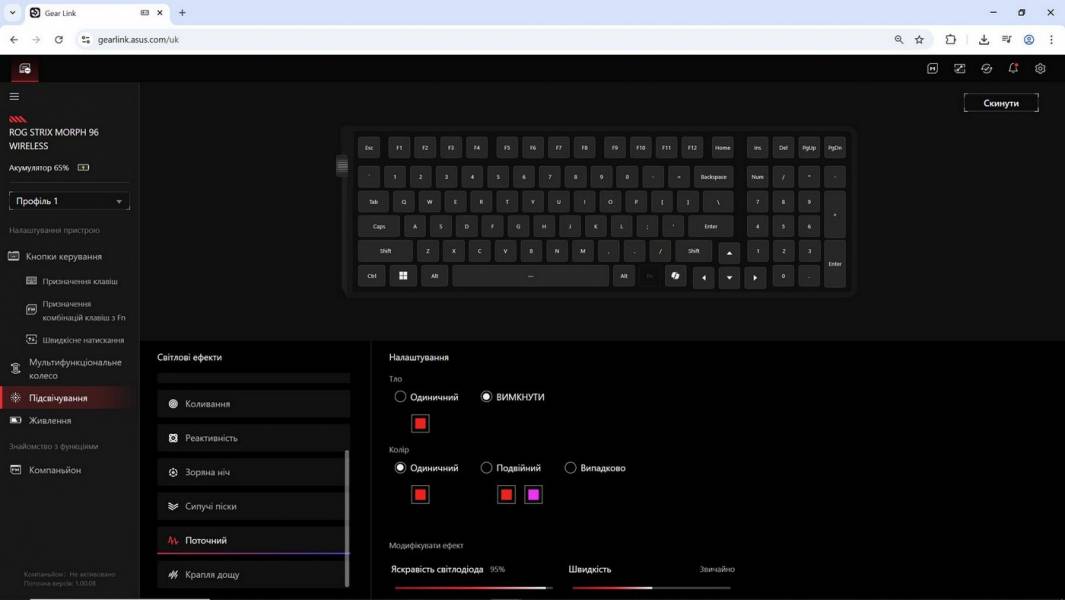This screenshot has height=600, width=1065.
Task: Open settings gear in app header
Action: click(x=1040, y=69)
